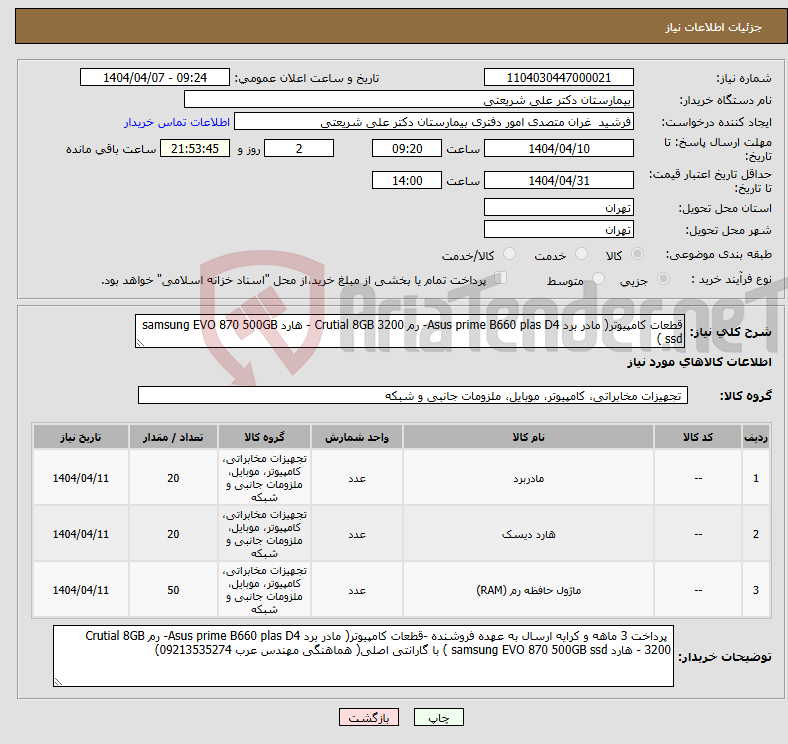This screenshot has height=744, width=788.
Task: Click the need date in the RAM row
Action: click(81, 590)
